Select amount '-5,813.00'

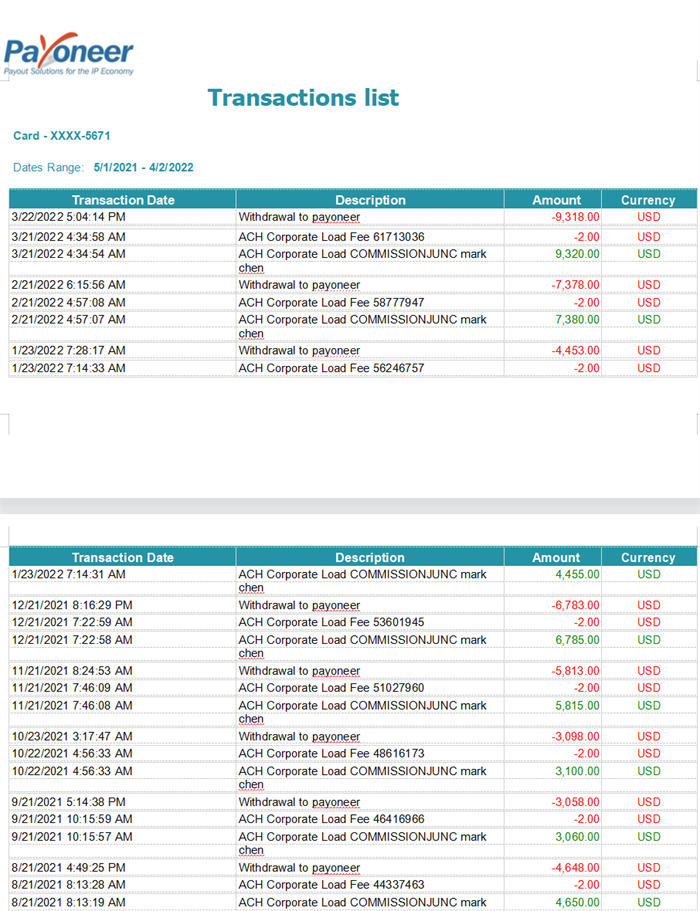pos(575,670)
